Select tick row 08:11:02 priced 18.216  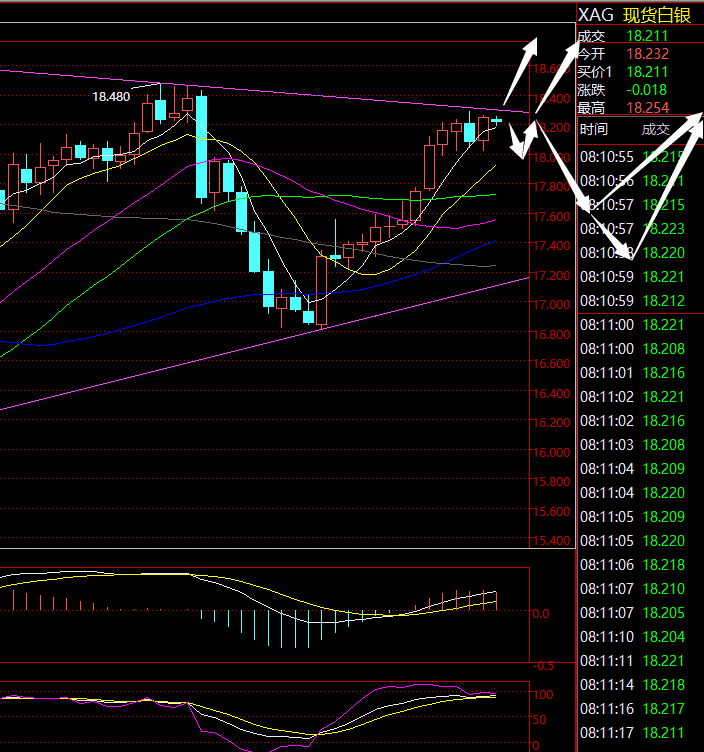(x=633, y=421)
